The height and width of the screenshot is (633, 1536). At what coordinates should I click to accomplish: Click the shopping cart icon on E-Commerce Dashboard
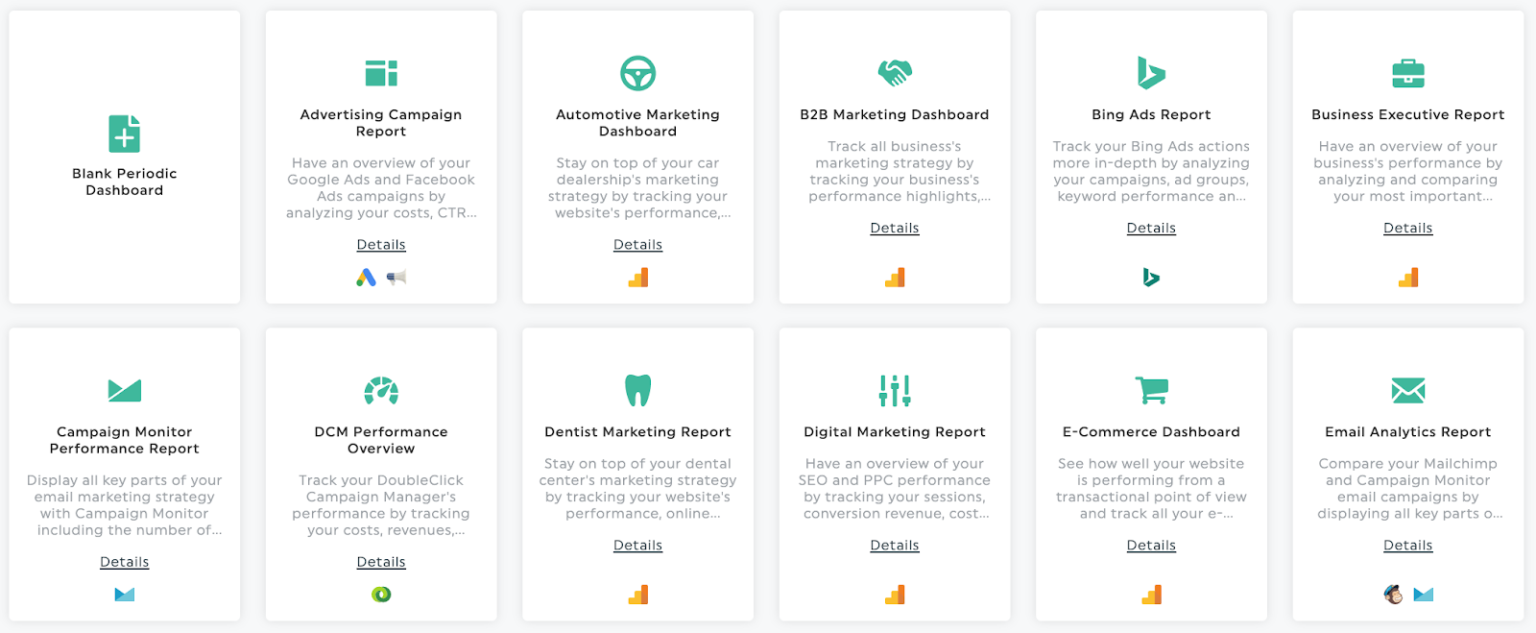(1151, 390)
